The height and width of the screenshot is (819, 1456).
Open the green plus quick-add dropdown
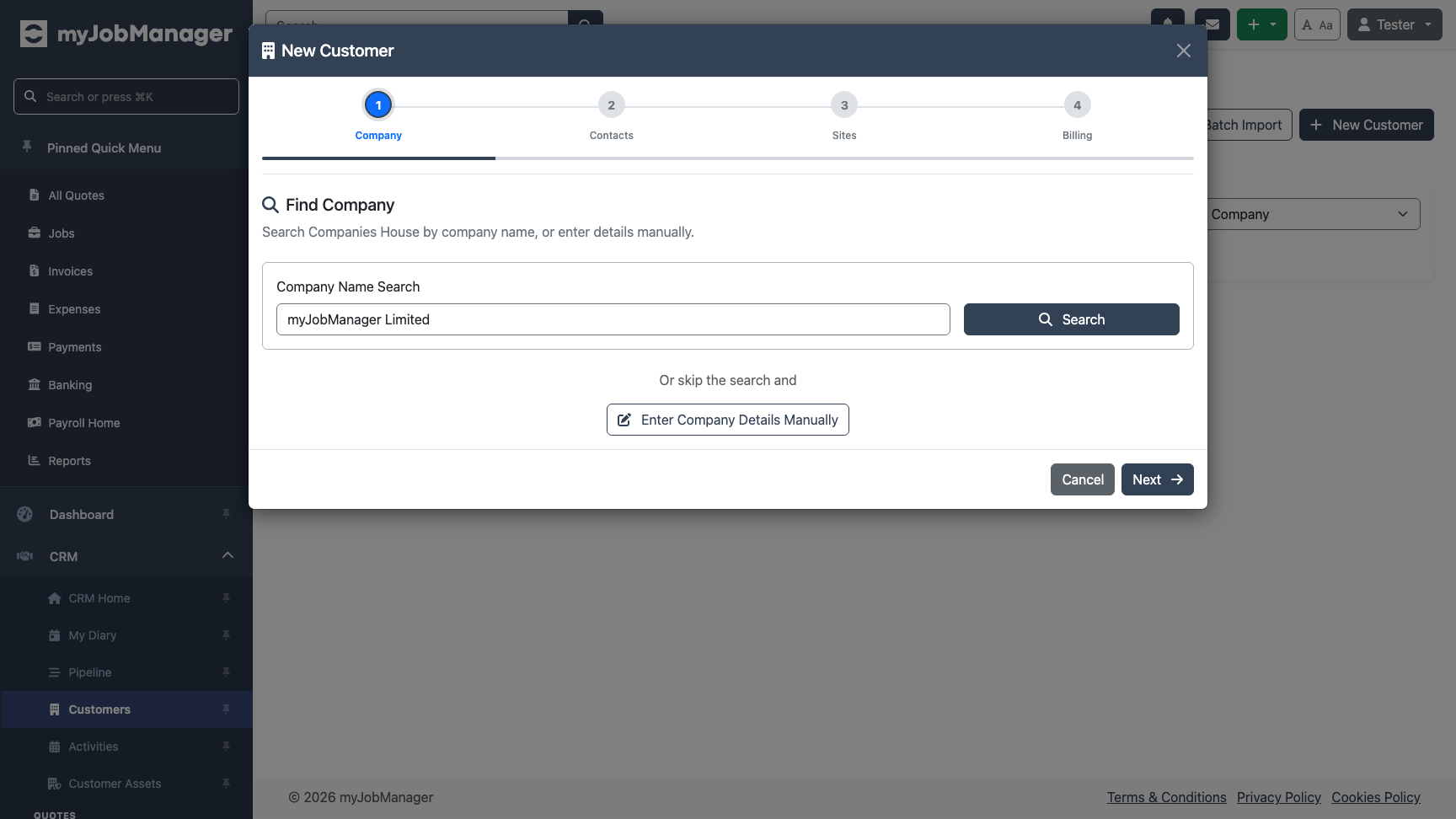[x=1262, y=24]
